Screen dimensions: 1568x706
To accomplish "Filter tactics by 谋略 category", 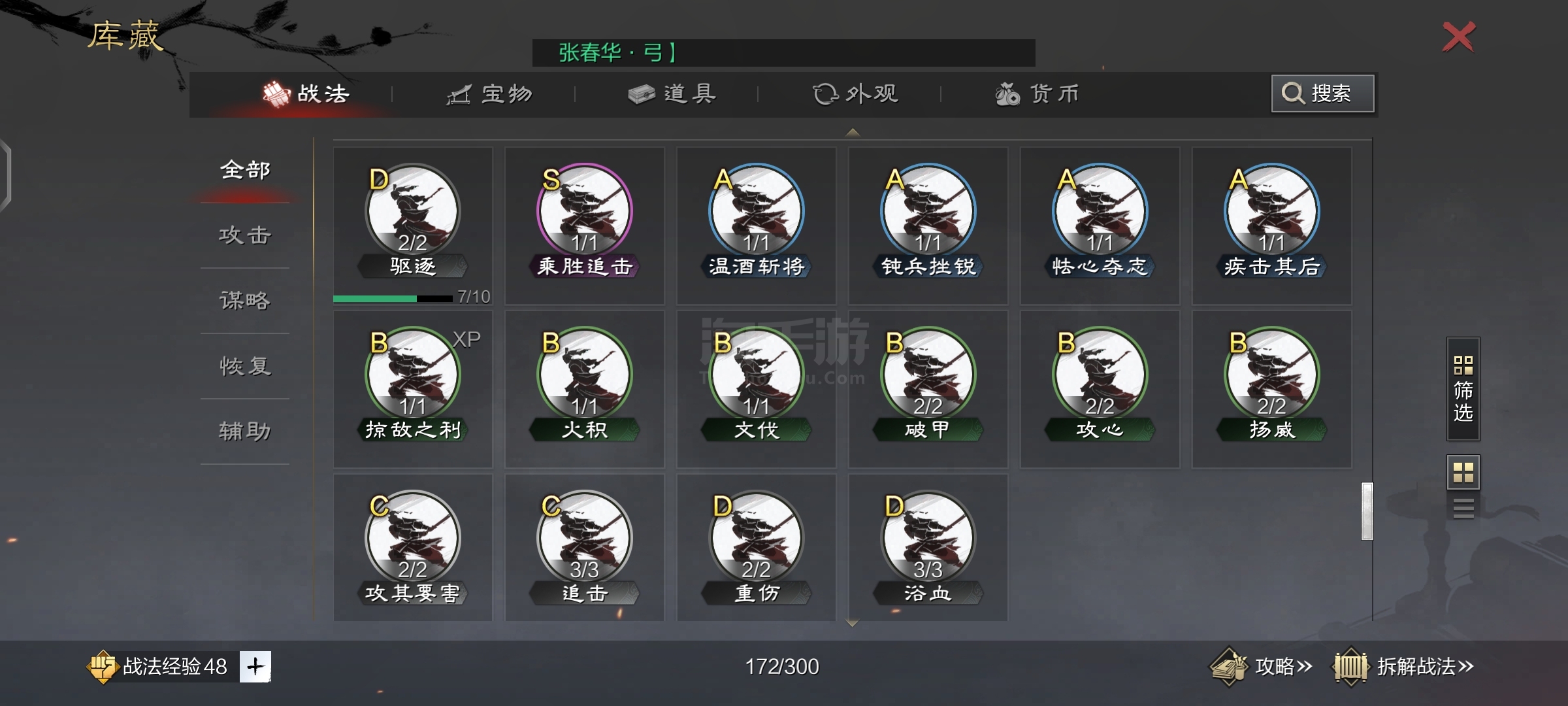I will point(245,301).
